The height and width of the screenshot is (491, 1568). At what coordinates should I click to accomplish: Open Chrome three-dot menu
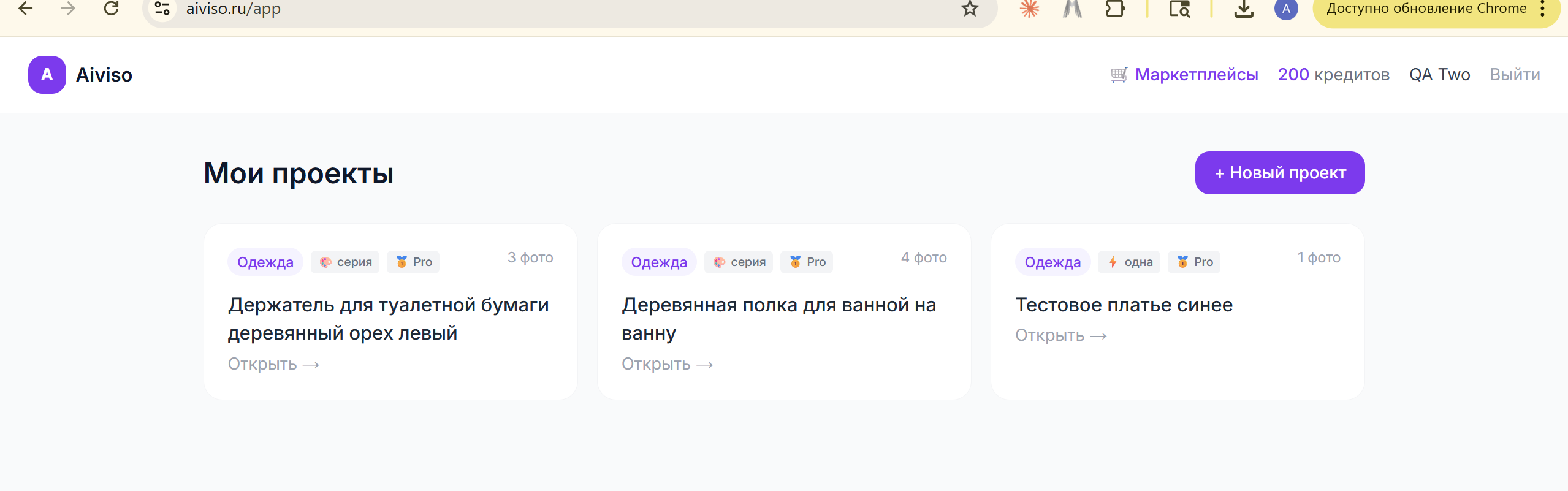pos(1542,9)
